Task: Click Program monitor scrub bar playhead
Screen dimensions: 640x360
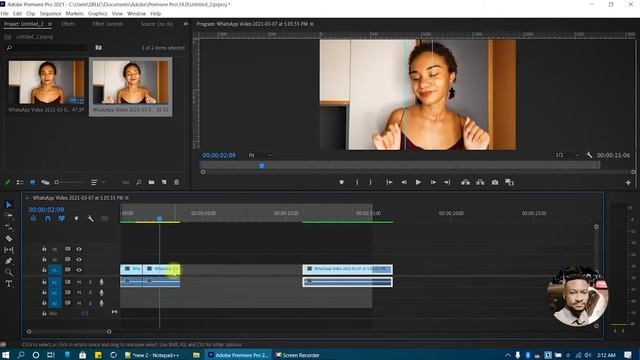Action: pos(262,166)
